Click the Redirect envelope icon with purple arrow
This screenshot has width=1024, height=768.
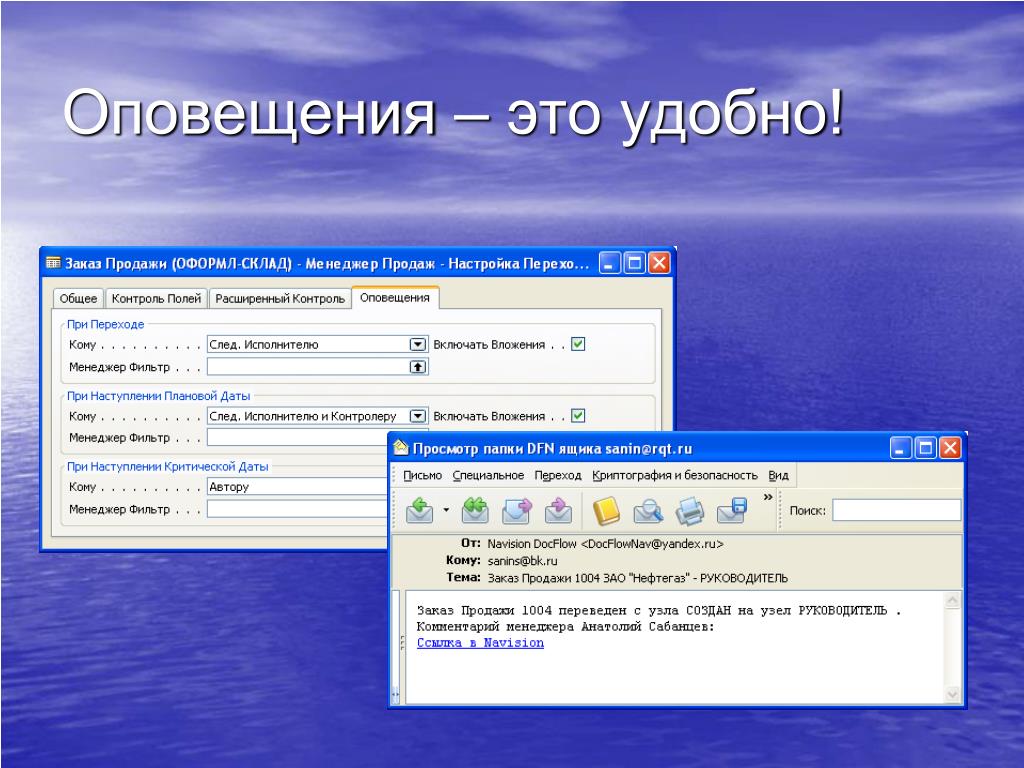point(558,510)
